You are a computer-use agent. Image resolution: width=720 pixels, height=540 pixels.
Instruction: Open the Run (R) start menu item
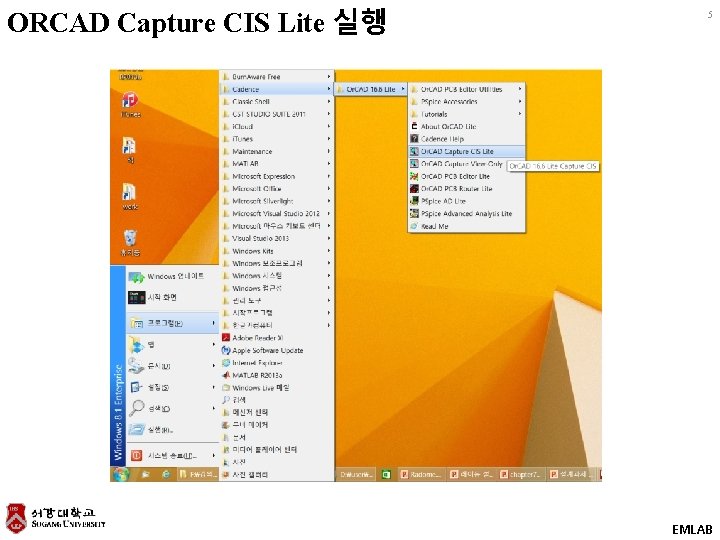pos(172,430)
